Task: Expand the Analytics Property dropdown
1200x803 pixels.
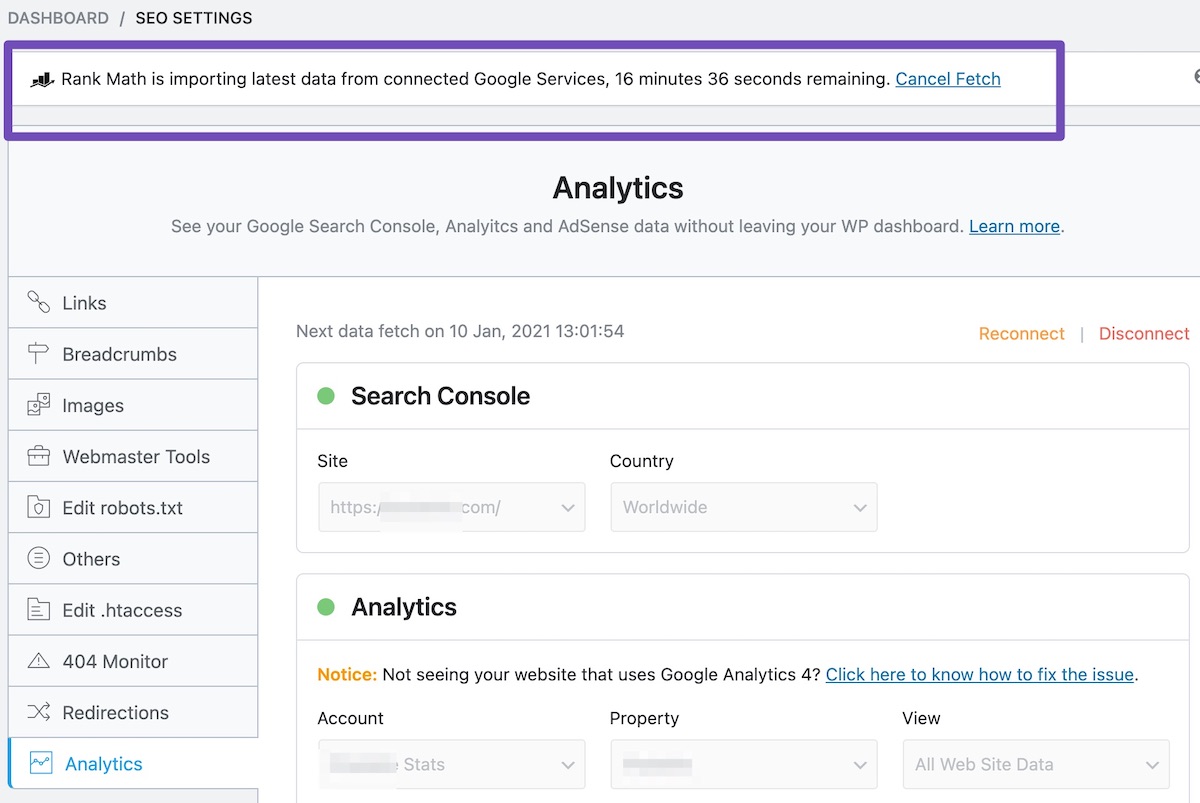Action: [744, 764]
